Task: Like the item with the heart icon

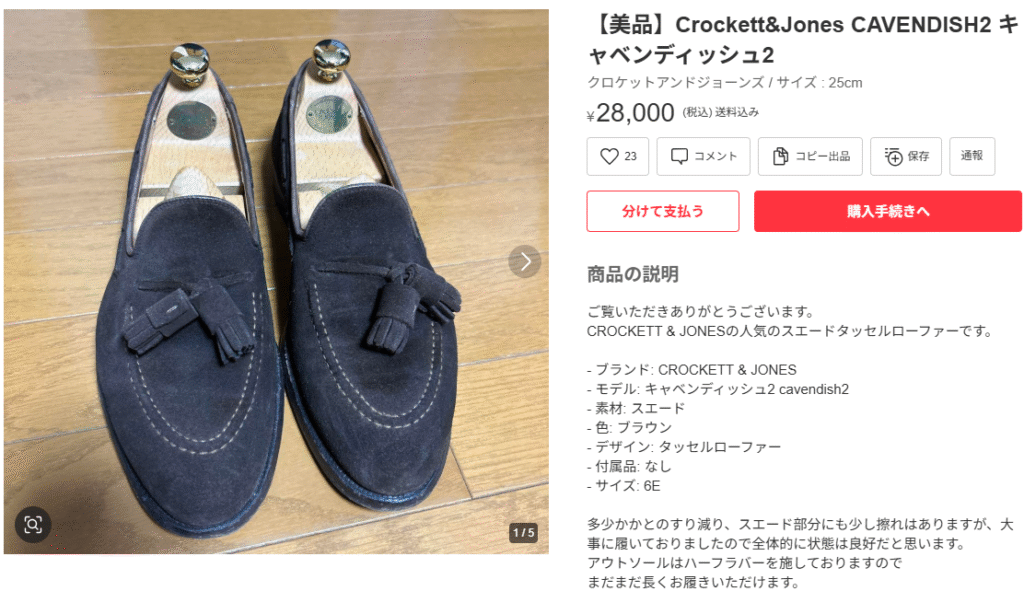Action: 609,156
